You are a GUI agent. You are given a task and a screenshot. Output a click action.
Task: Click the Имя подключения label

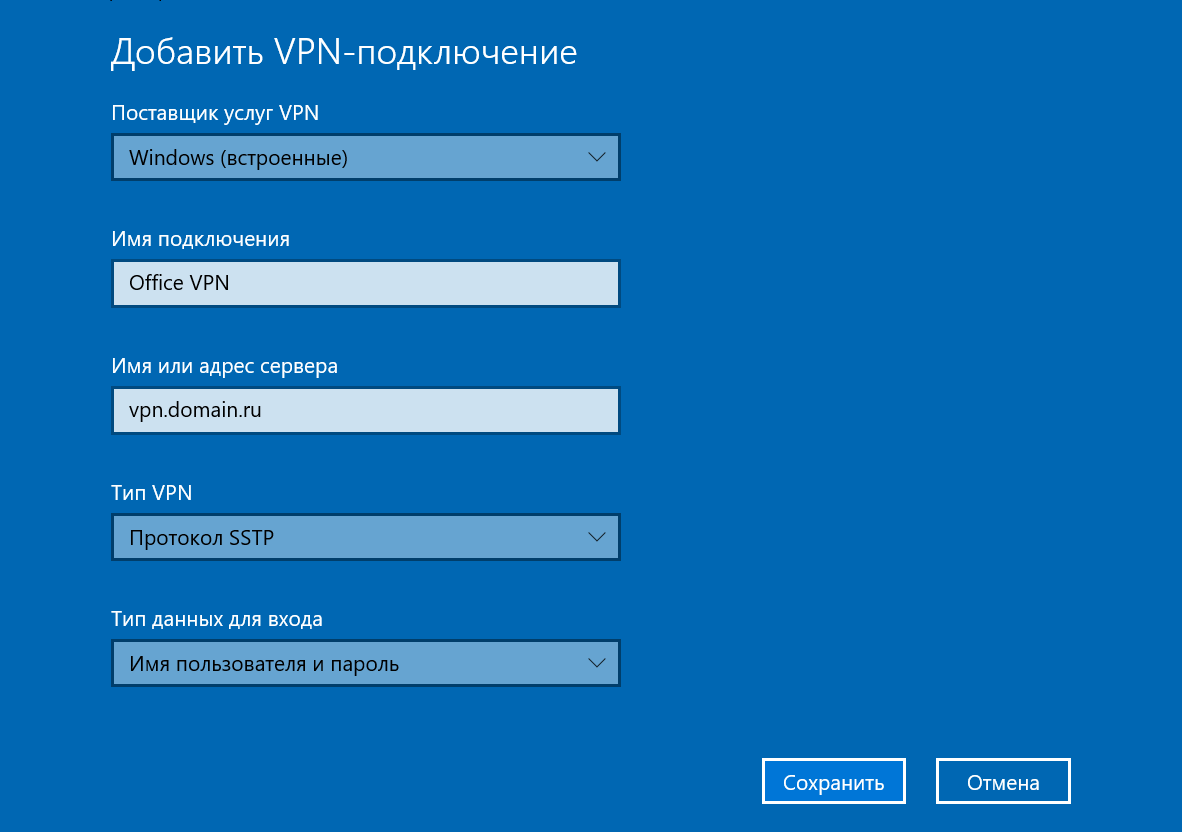click(200, 239)
